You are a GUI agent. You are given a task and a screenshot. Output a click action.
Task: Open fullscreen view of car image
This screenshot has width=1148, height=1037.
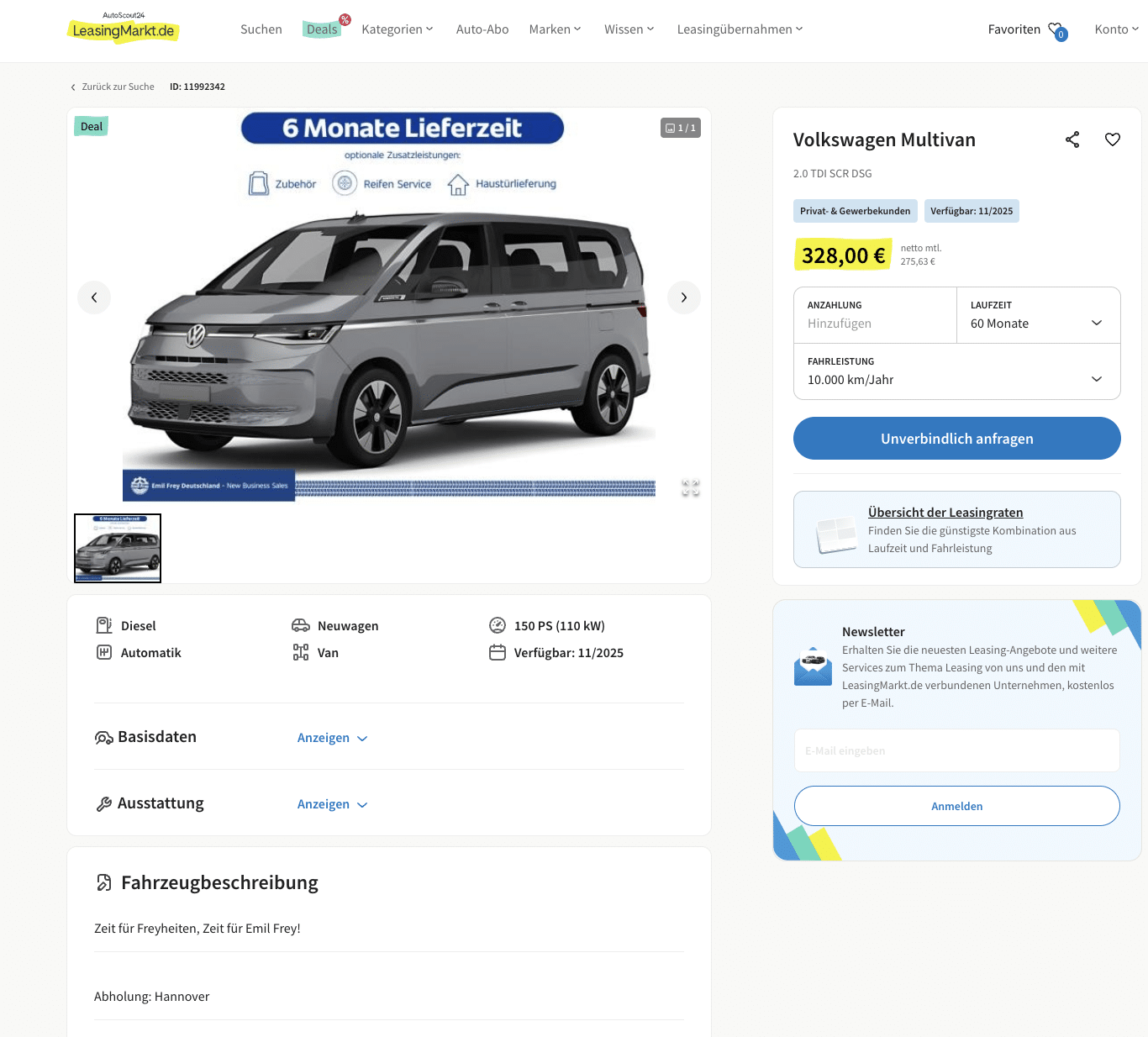pos(691,488)
